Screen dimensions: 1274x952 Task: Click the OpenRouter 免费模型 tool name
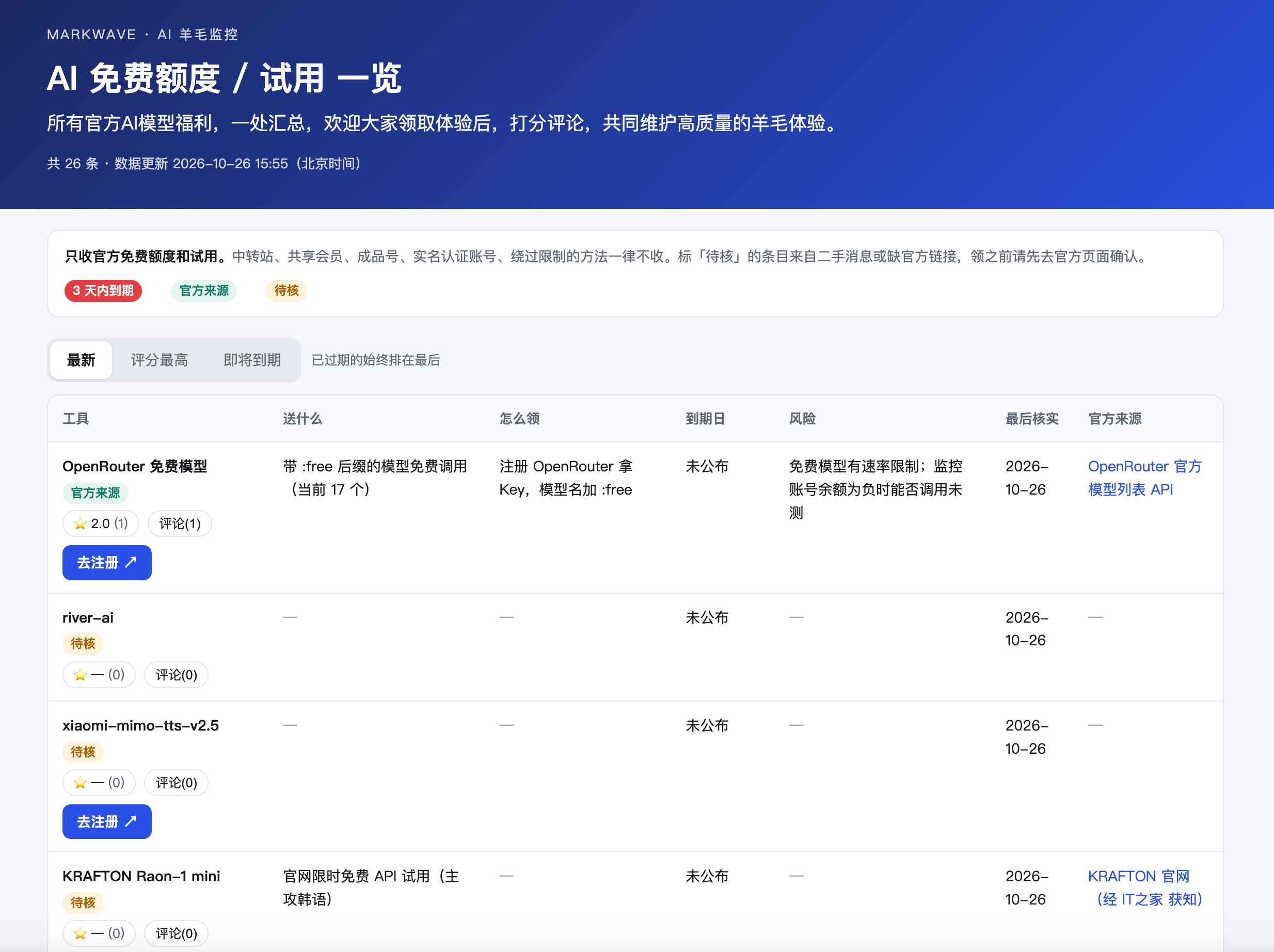(135, 466)
